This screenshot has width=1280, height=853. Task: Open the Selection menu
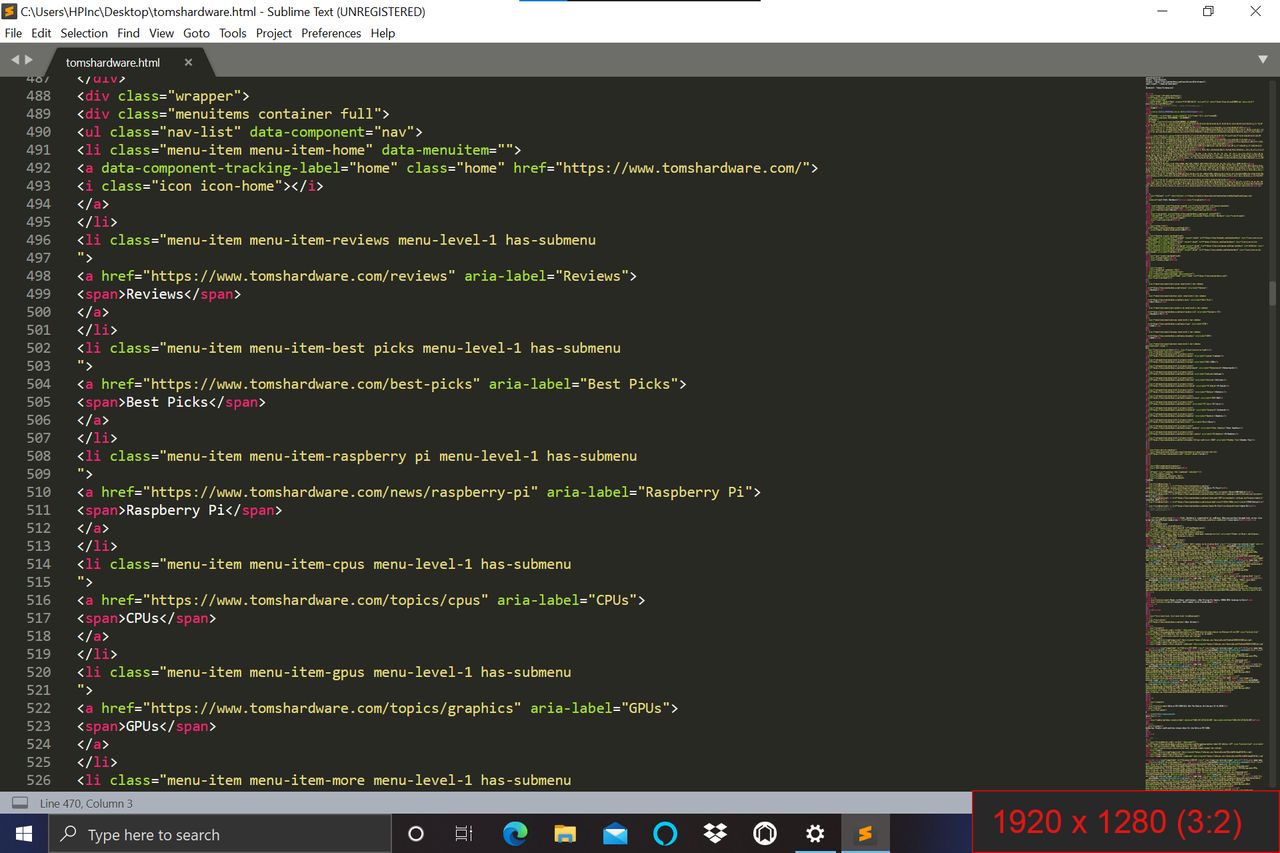click(84, 33)
